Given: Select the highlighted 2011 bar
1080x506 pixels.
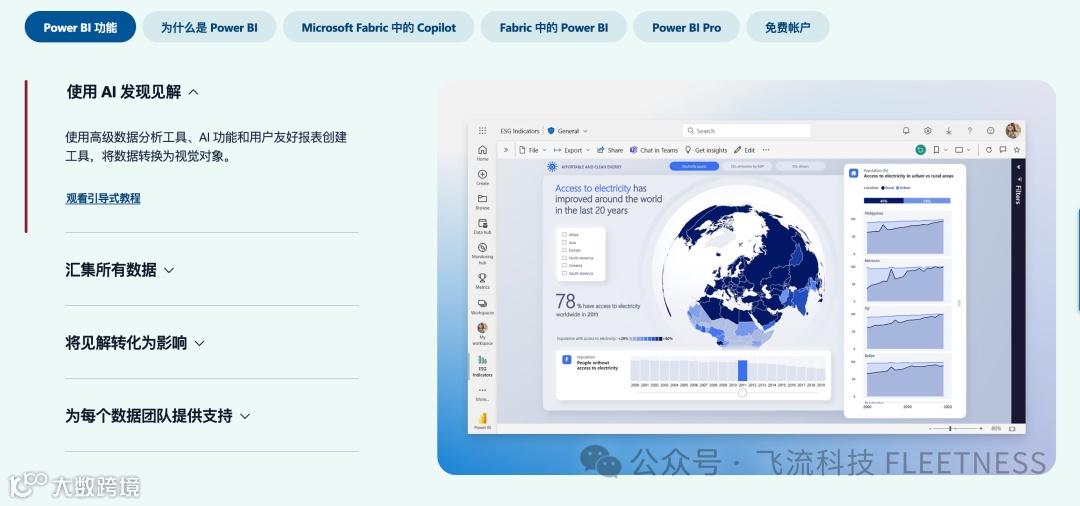Looking at the screenshot, I should click(742, 370).
